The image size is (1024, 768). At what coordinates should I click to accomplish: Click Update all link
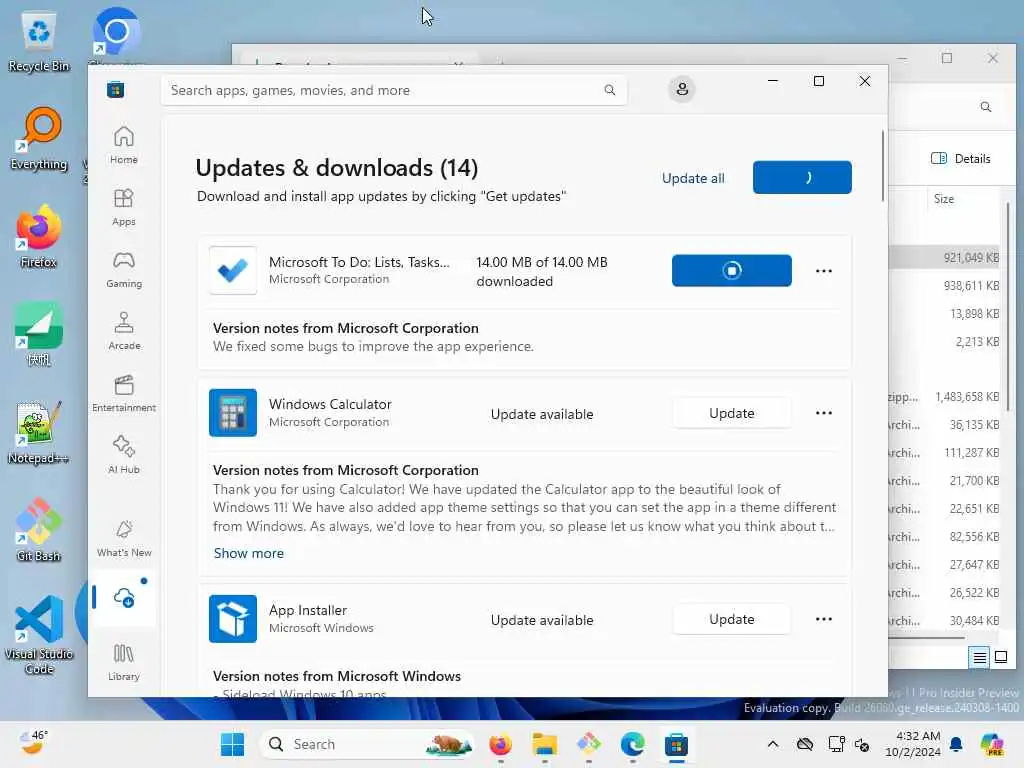pyautogui.click(x=693, y=178)
